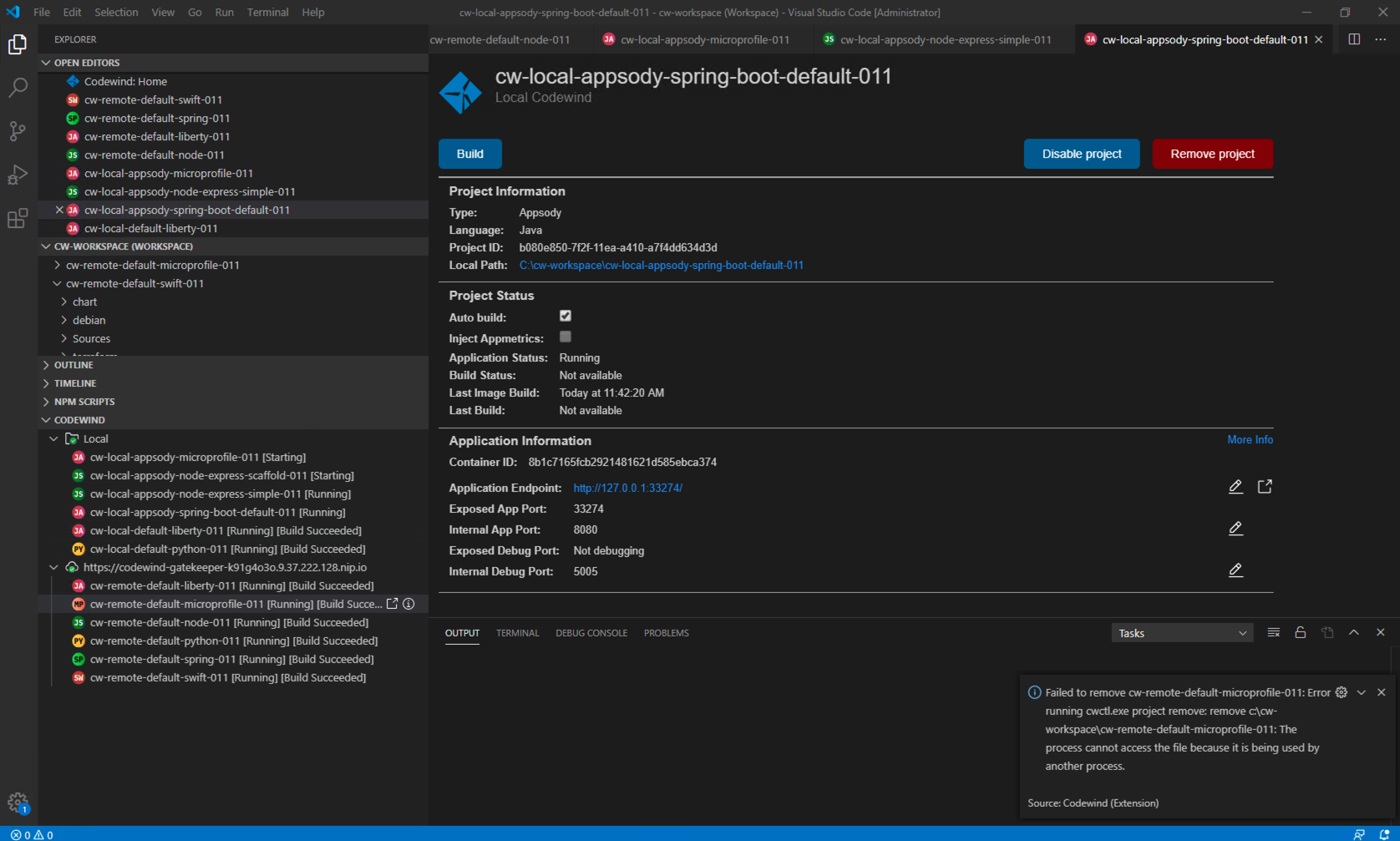Select the Source Control icon

tap(18, 131)
